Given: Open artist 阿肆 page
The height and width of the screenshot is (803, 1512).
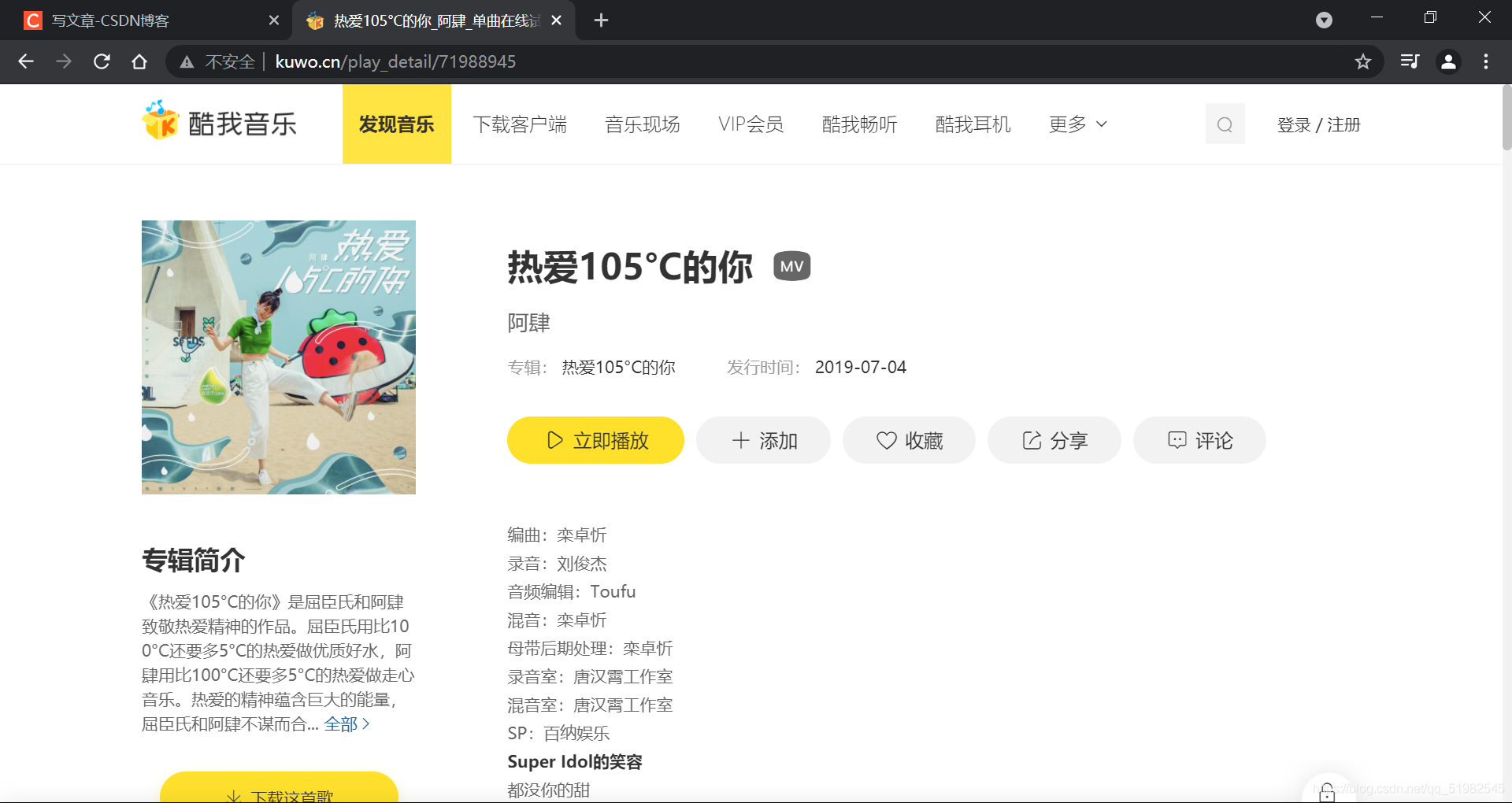Looking at the screenshot, I should coord(529,323).
